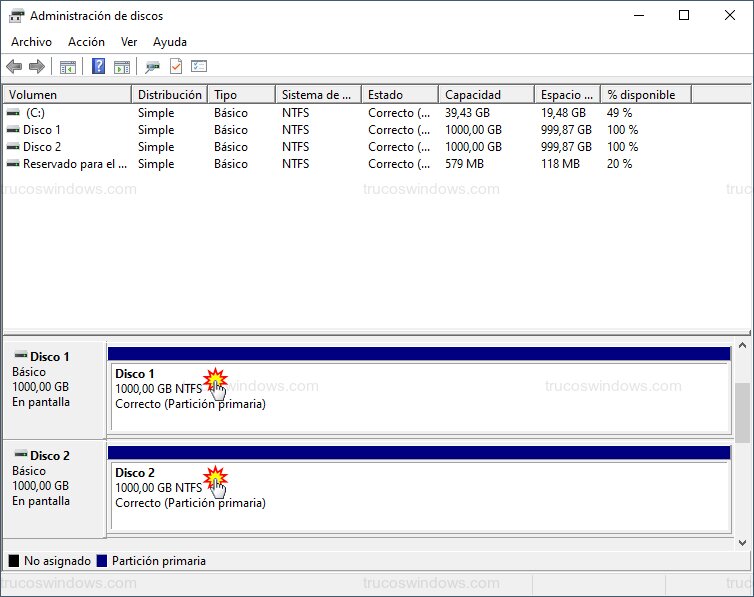Open the Archivo menu

click(x=31, y=42)
